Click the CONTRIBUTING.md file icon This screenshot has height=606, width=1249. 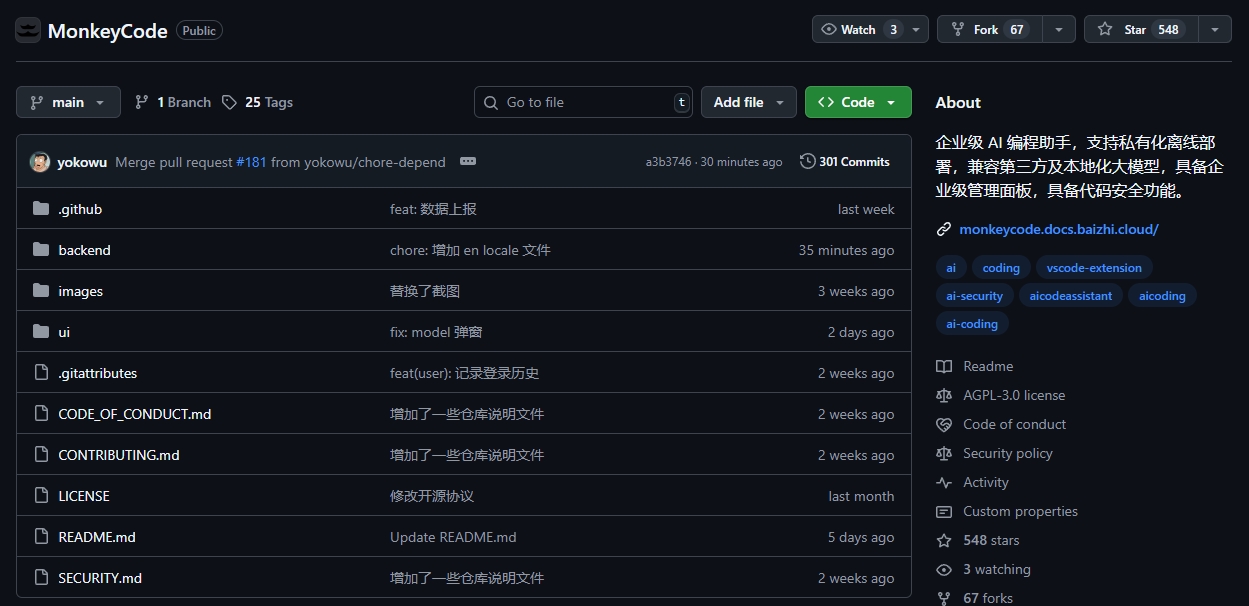coord(41,454)
